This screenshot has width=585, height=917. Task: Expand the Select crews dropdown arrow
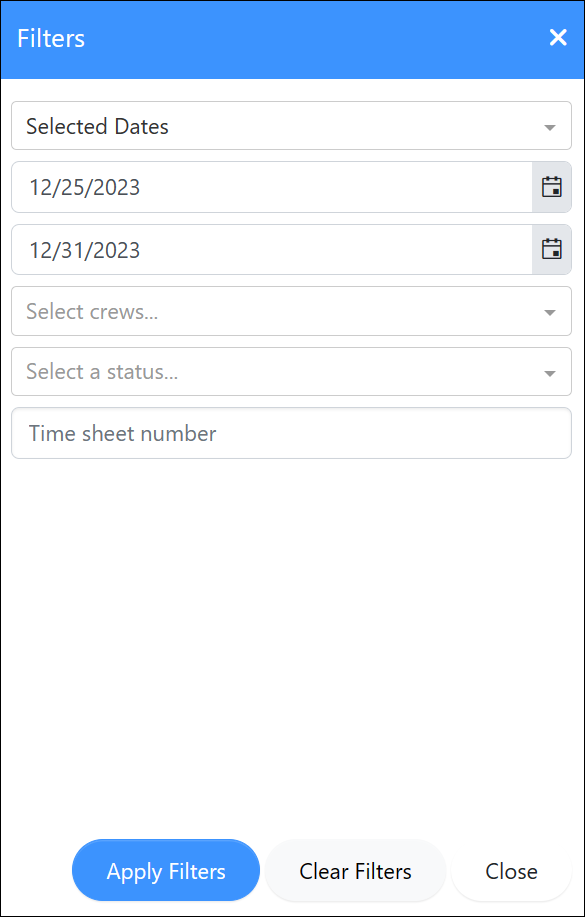(x=549, y=312)
